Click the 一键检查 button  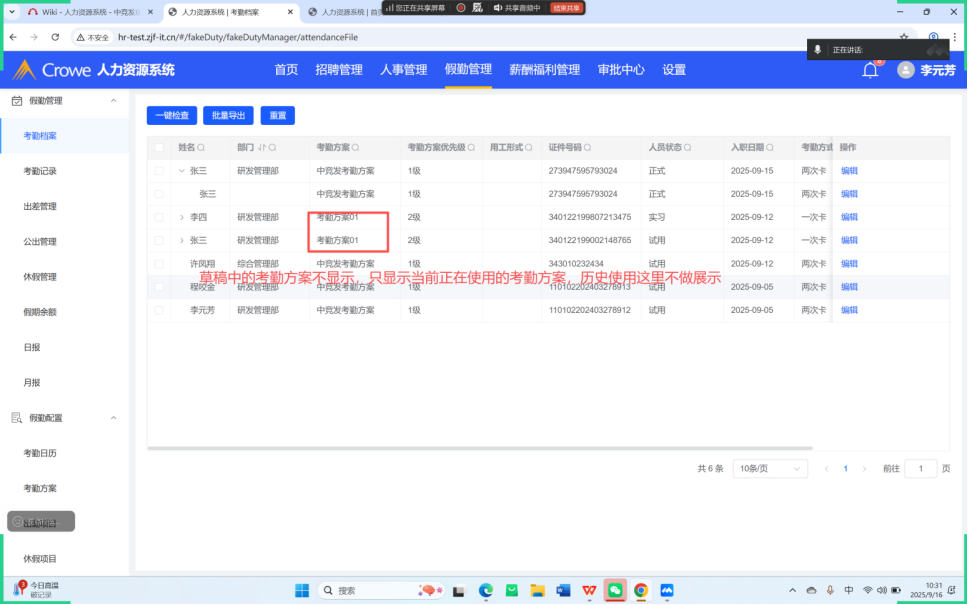click(x=172, y=116)
